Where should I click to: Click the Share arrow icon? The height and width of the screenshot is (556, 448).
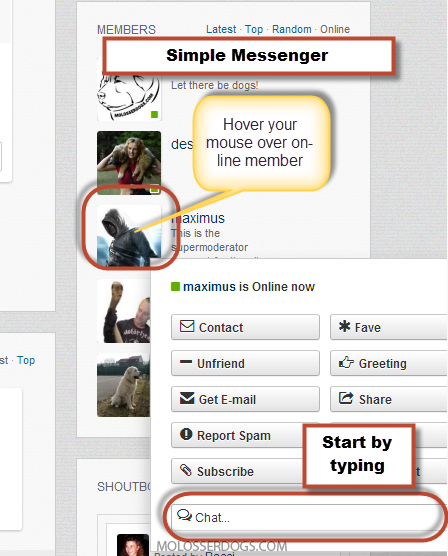(x=346, y=398)
